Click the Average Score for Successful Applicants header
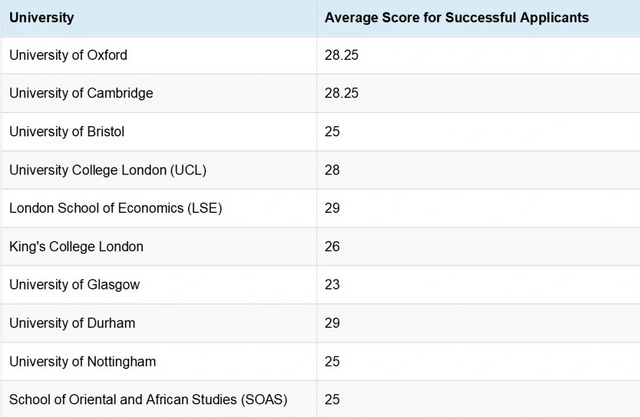Image resolution: width=640 pixels, height=417 pixels. 456,18
